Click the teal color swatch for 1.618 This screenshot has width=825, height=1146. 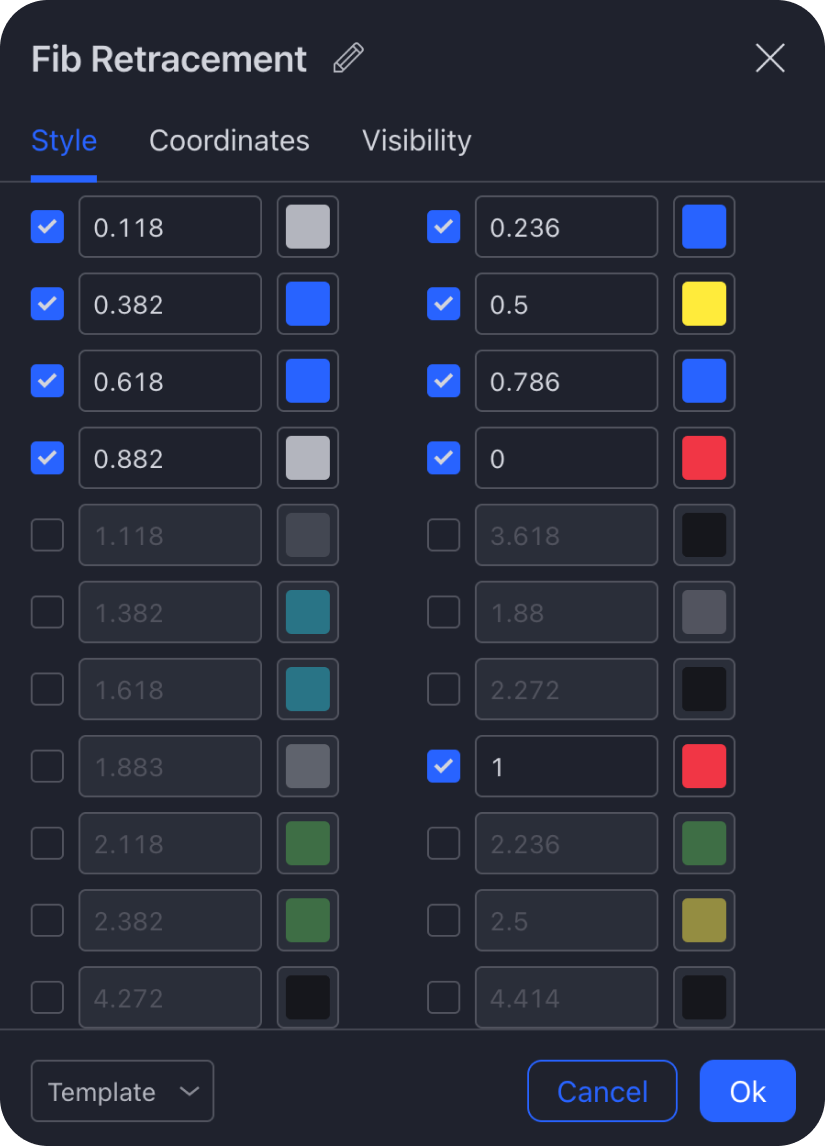[x=307, y=689]
